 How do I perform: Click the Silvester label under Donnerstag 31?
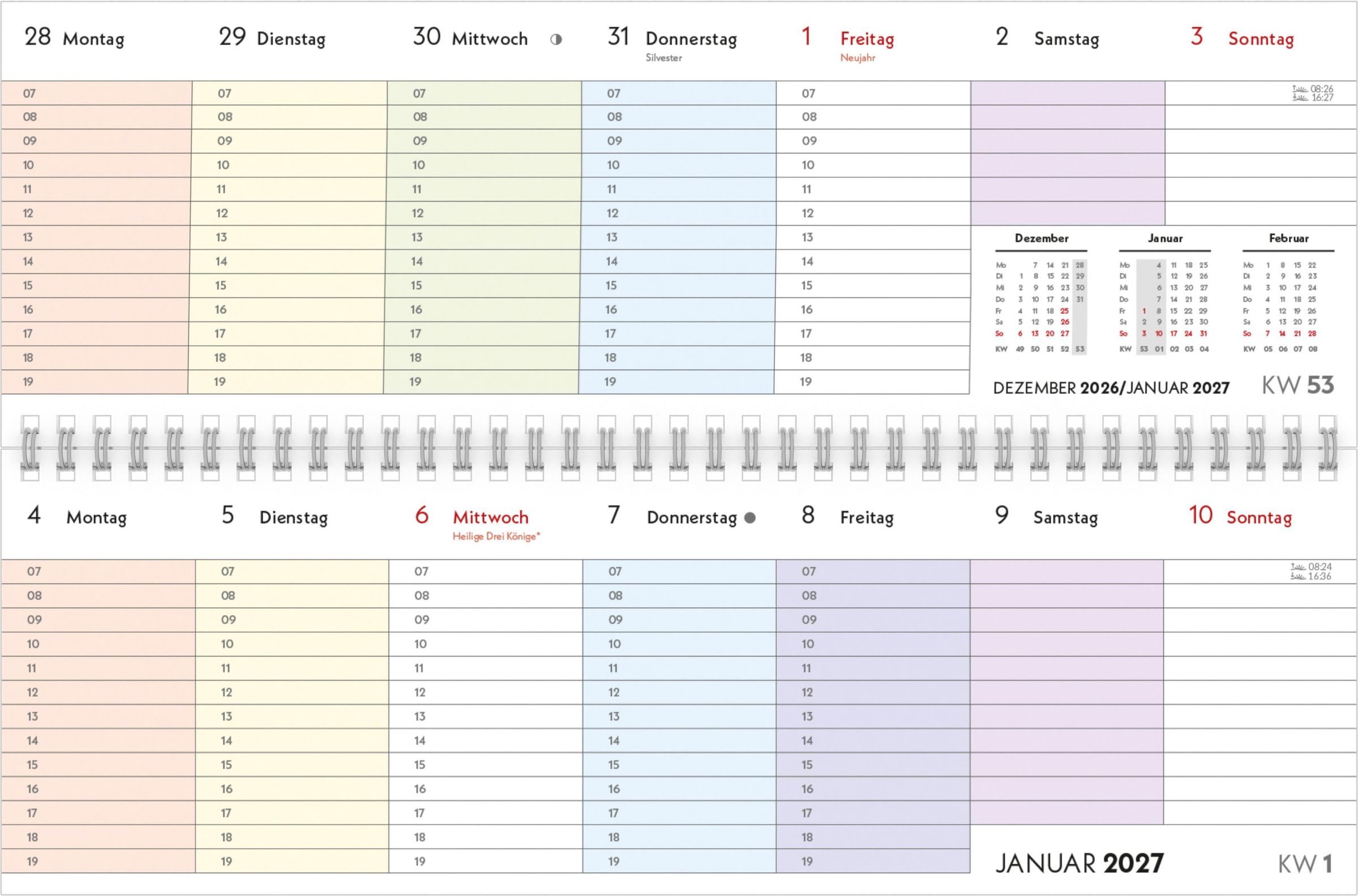[x=663, y=58]
